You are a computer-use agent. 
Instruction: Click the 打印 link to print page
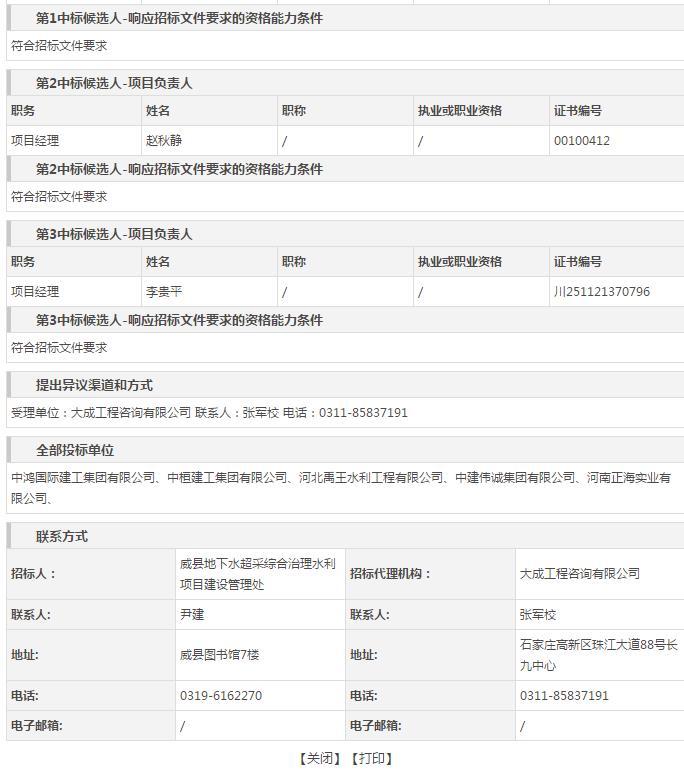pos(371,758)
